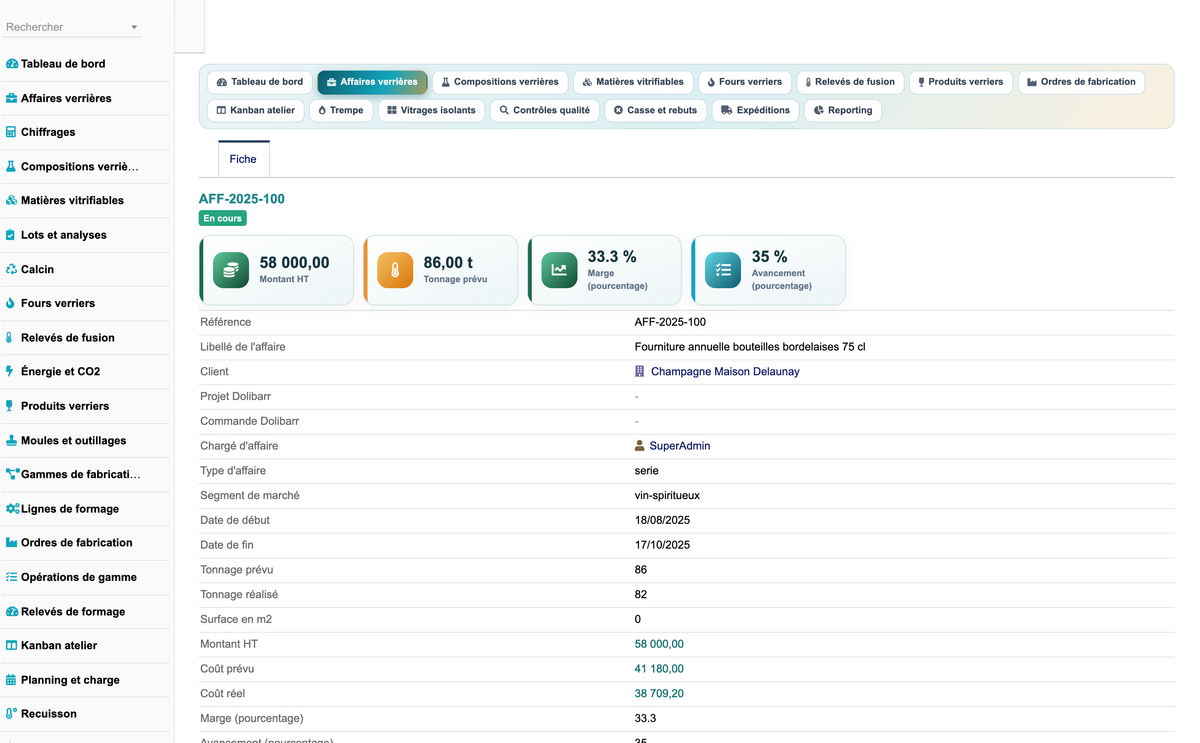Click the Avancement checklist icon card
The width and height of the screenshot is (1200, 743).
click(x=723, y=270)
